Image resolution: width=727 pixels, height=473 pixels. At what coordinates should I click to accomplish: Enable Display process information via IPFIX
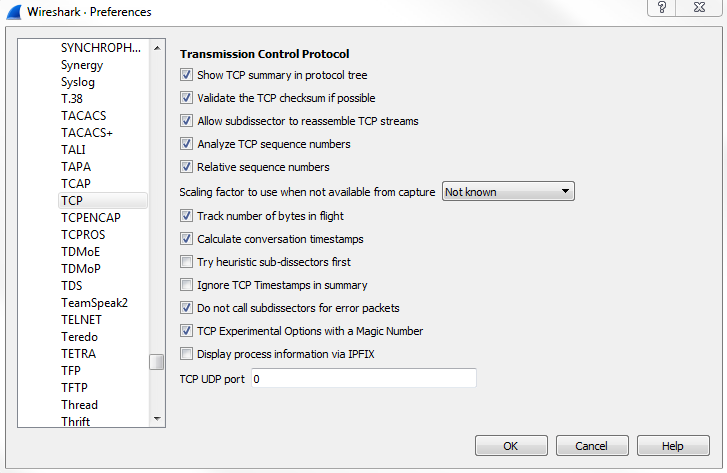186,354
